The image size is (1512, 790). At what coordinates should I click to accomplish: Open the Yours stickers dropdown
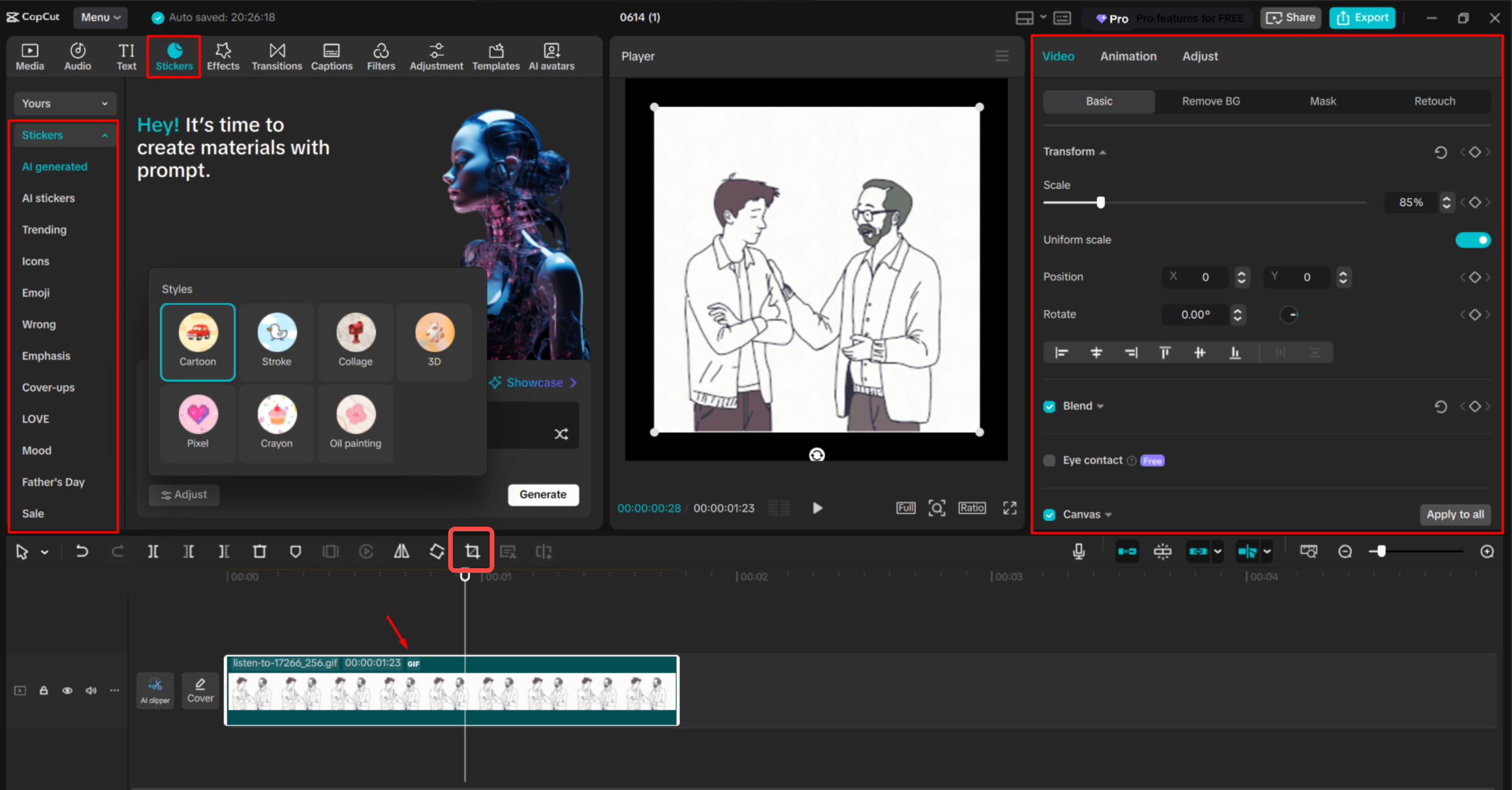coord(65,103)
